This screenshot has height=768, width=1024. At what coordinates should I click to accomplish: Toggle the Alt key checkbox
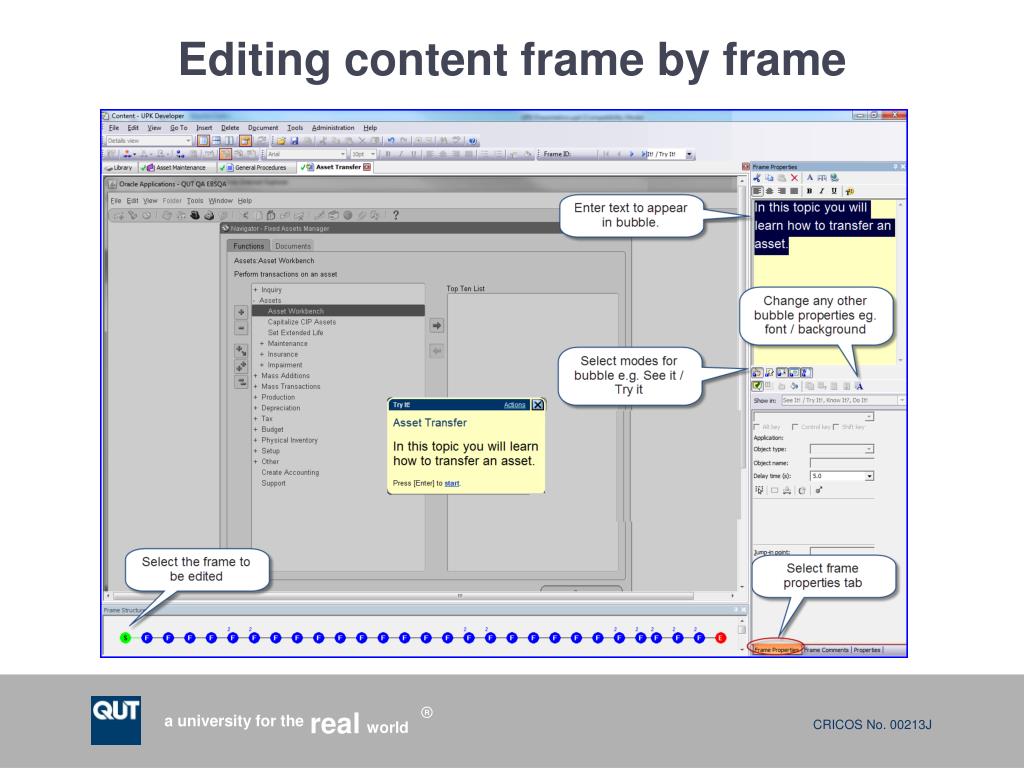pyautogui.click(x=757, y=427)
